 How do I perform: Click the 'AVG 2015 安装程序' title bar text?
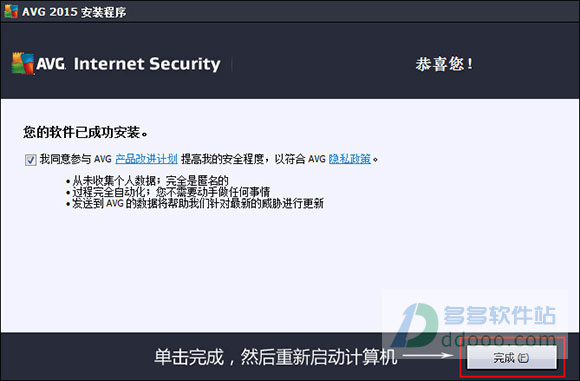(74, 12)
